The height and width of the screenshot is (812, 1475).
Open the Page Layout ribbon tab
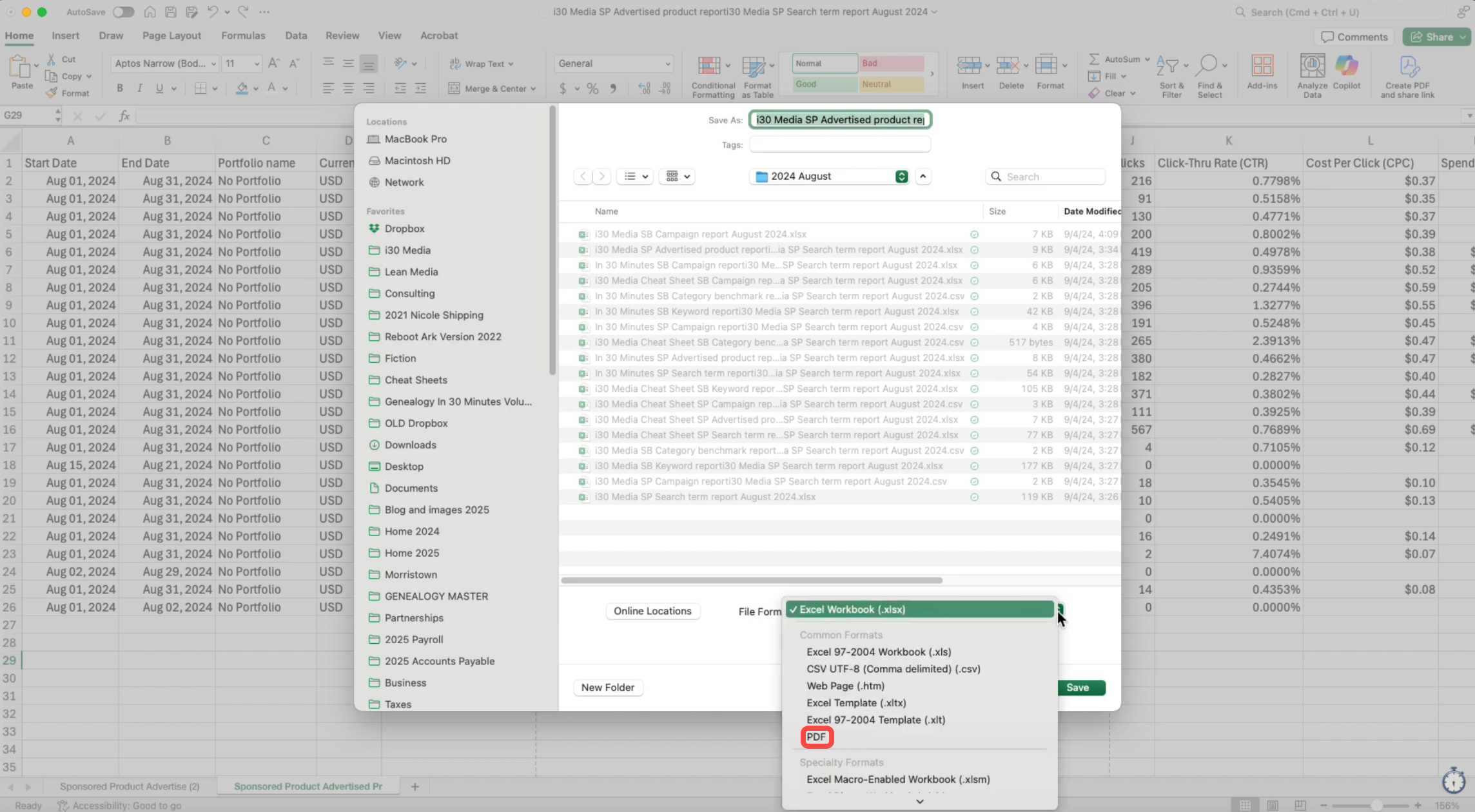pos(171,35)
